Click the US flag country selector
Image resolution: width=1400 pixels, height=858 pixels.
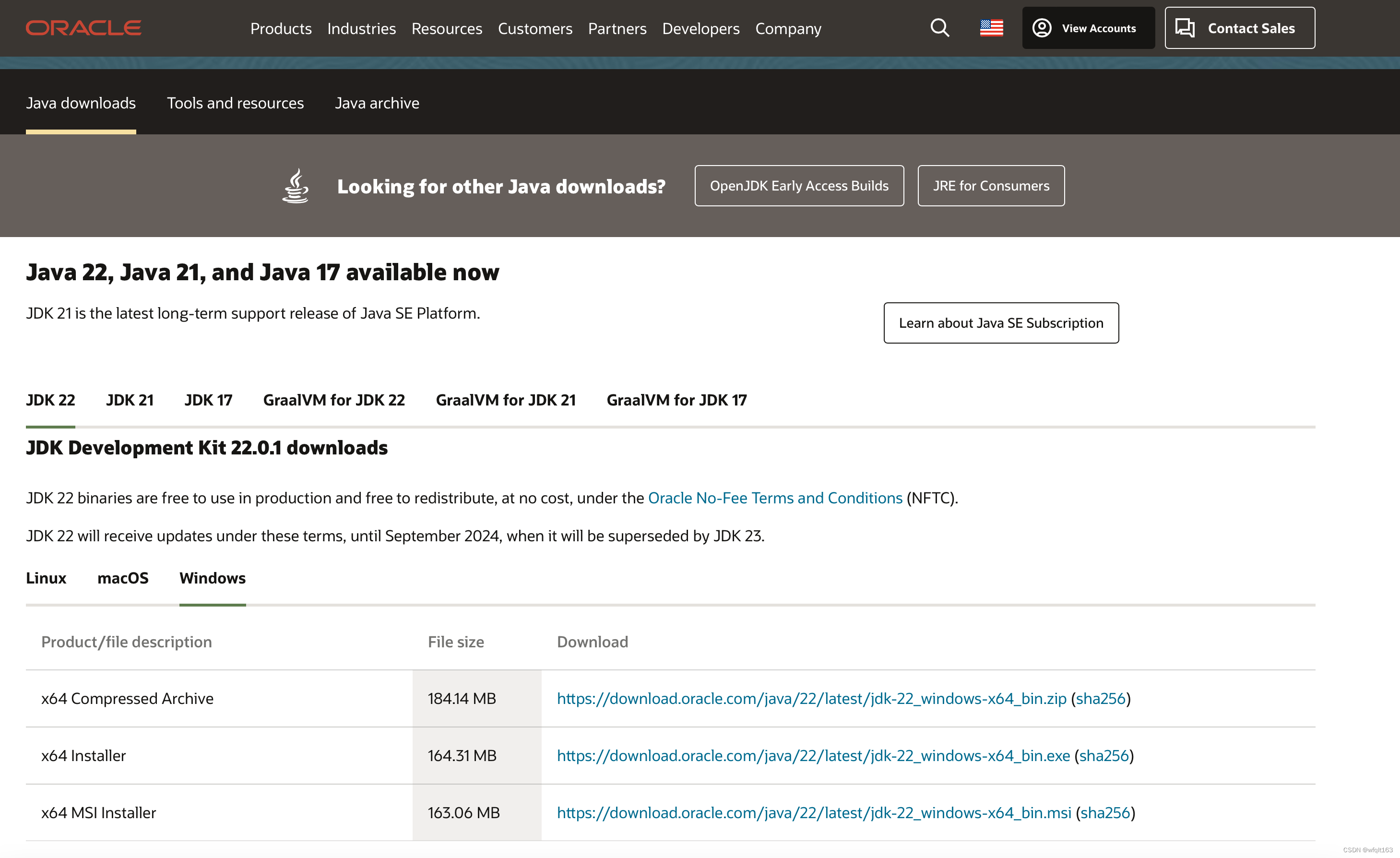991,28
